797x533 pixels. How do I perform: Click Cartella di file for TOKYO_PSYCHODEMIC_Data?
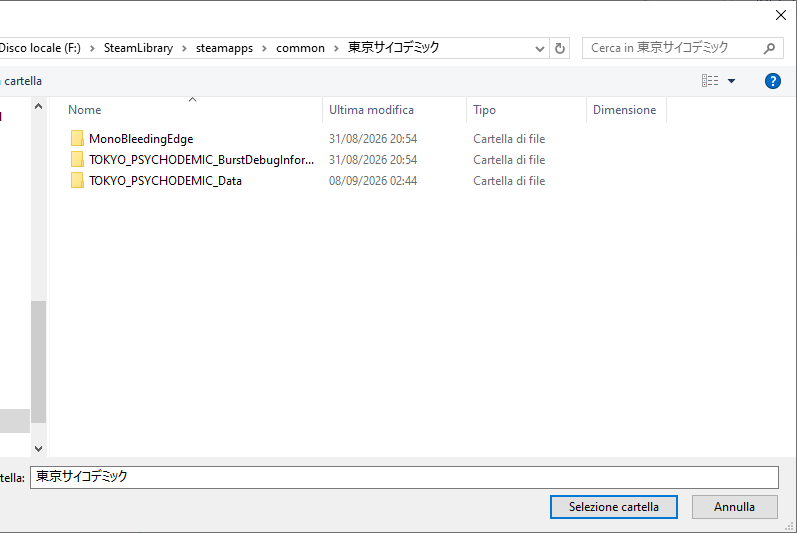[x=509, y=181]
